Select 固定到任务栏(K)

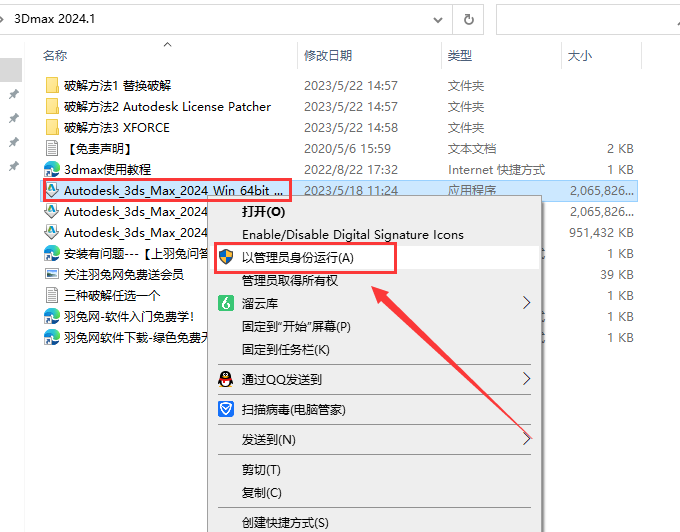tap(285, 349)
